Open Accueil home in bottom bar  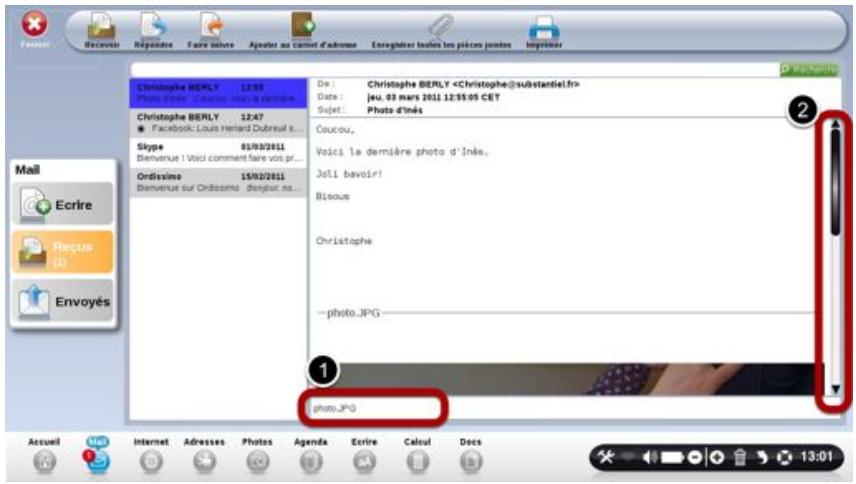pos(44,456)
